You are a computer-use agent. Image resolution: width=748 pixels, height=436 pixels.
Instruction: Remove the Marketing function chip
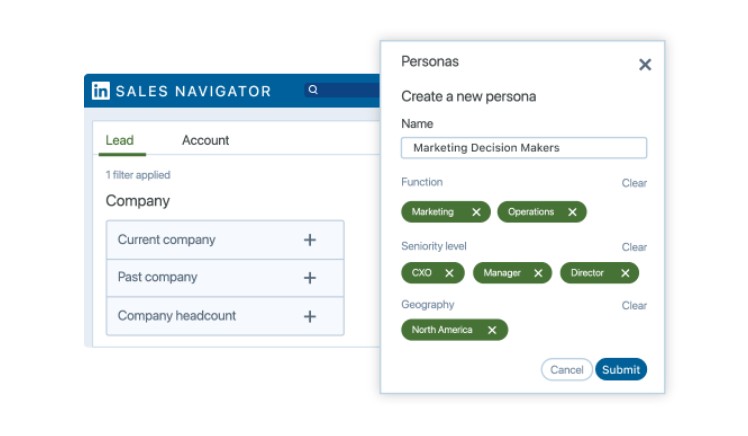click(x=476, y=212)
